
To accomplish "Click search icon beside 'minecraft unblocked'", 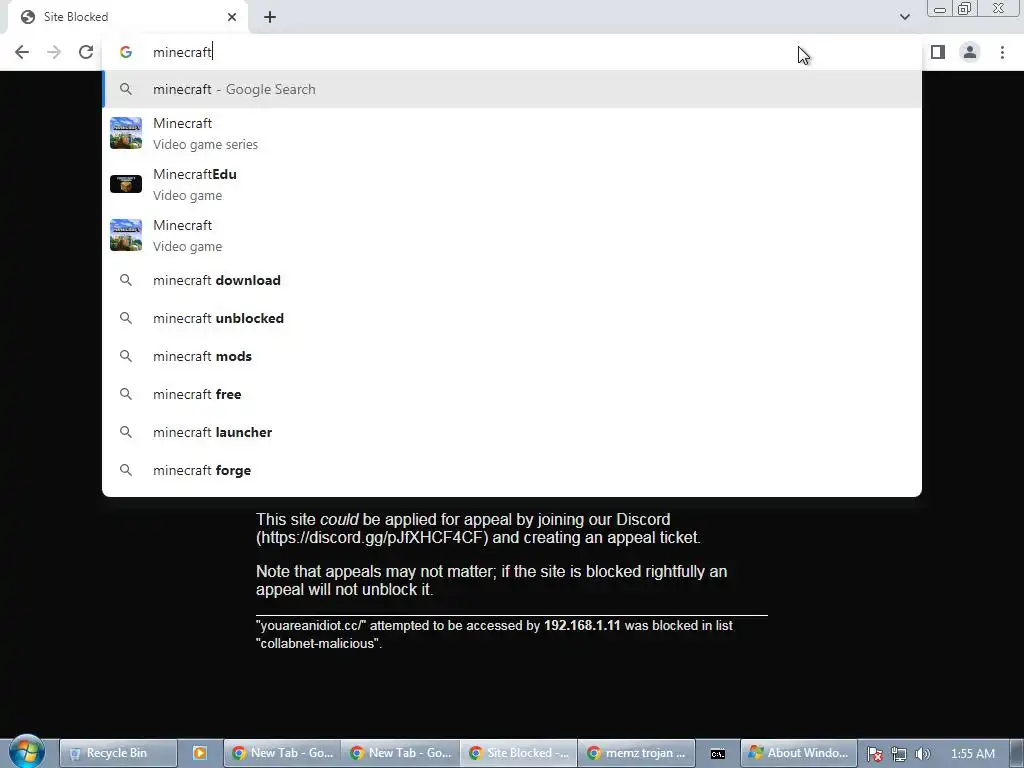I will [126, 318].
